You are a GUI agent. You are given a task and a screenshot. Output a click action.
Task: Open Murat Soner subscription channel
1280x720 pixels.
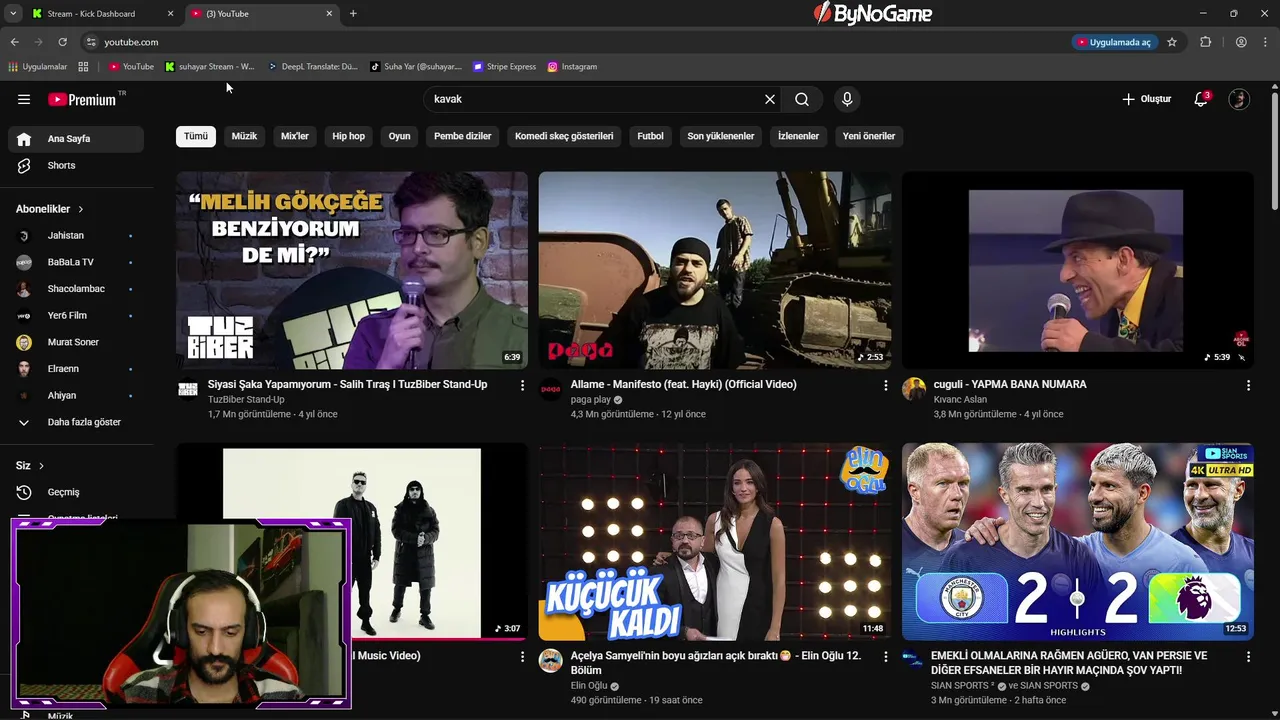pyautogui.click(x=76, y=342)
